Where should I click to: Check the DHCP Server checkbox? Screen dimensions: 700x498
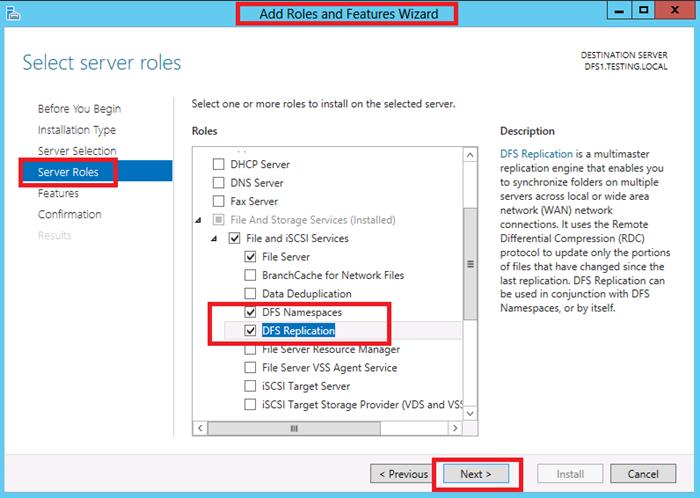coord(218,164)
